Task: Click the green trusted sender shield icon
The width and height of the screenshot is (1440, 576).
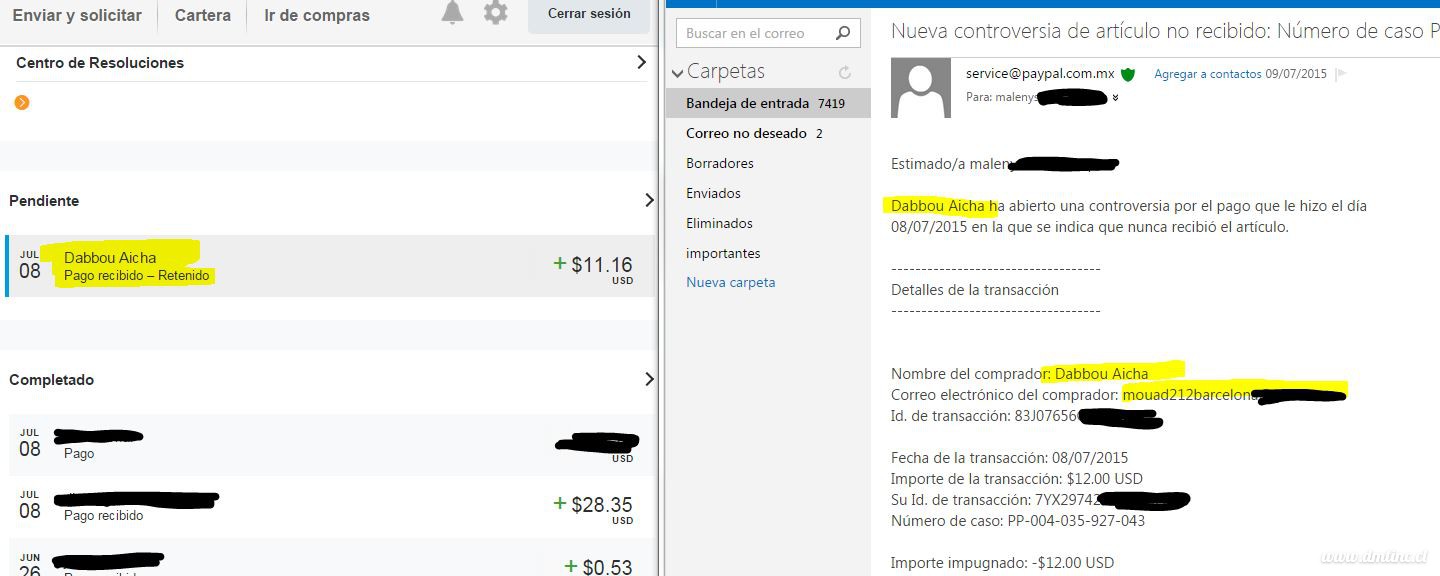Action: click(x=1128, y=74)
